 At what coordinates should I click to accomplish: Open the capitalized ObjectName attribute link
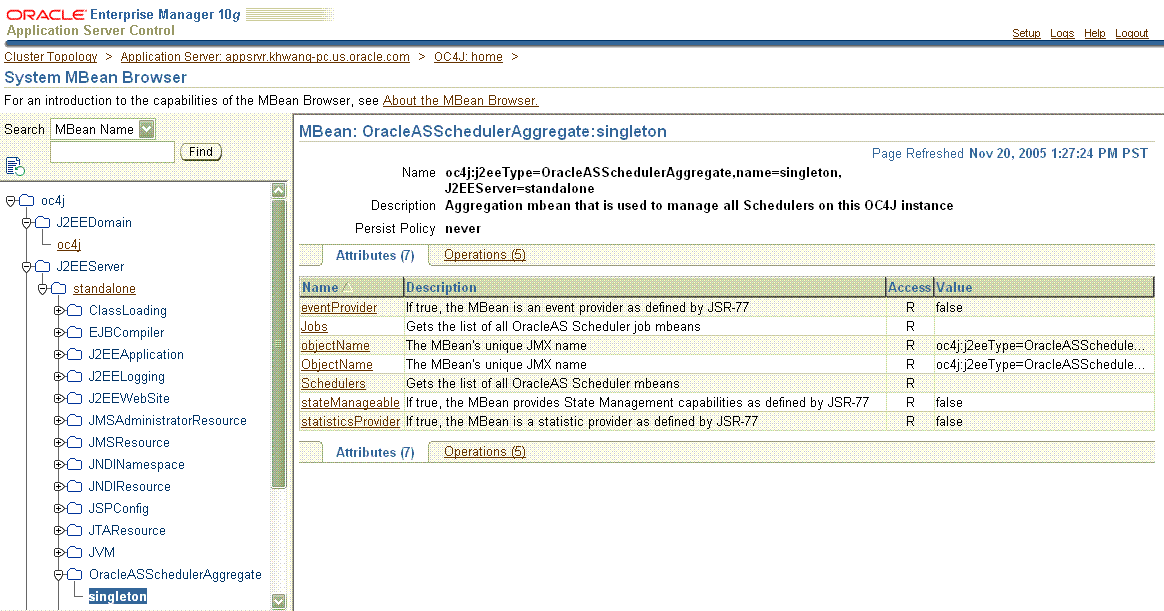[x=336, y=365]
